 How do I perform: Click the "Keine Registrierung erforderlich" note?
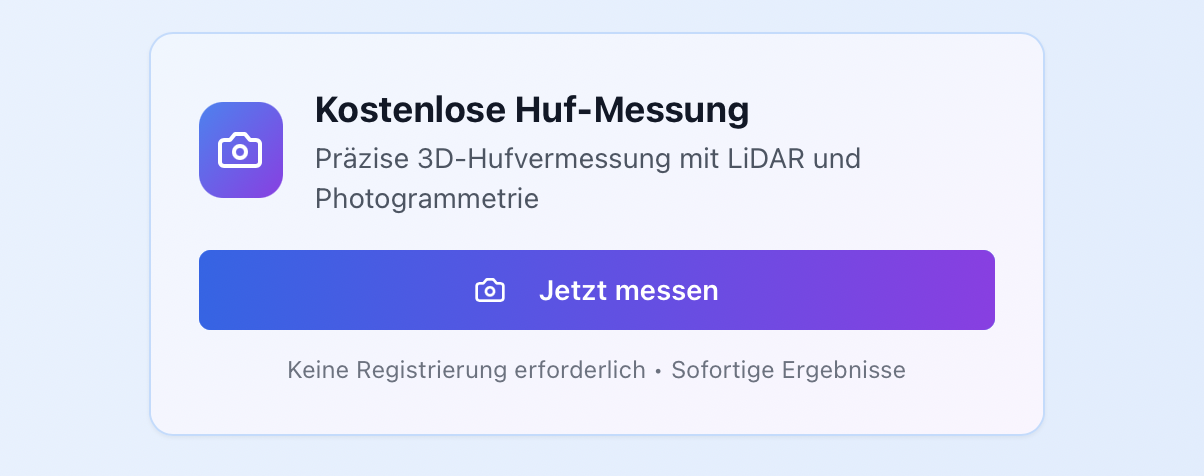pos(466,370)
